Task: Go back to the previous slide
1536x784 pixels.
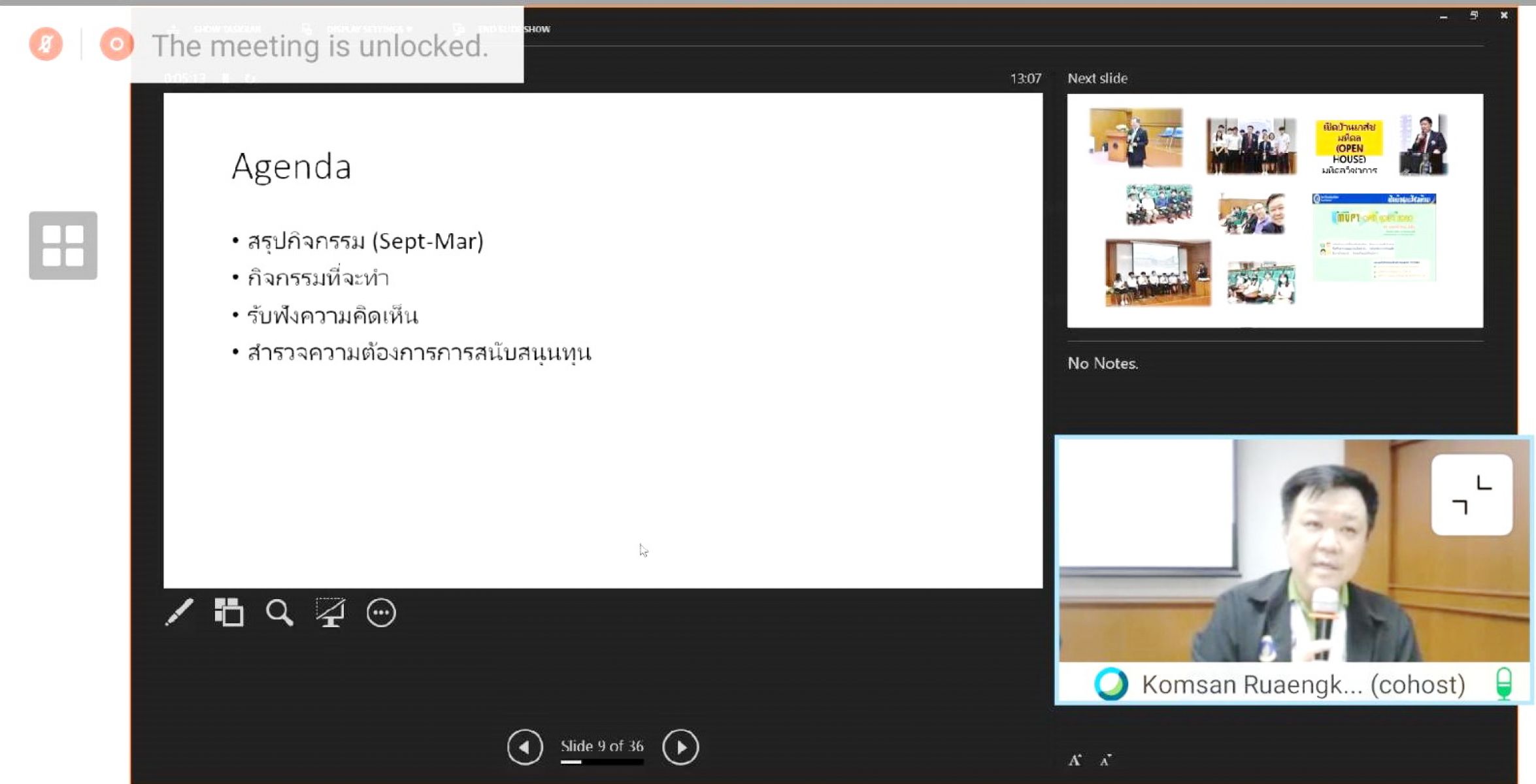Action: click(x=525, y=747)
